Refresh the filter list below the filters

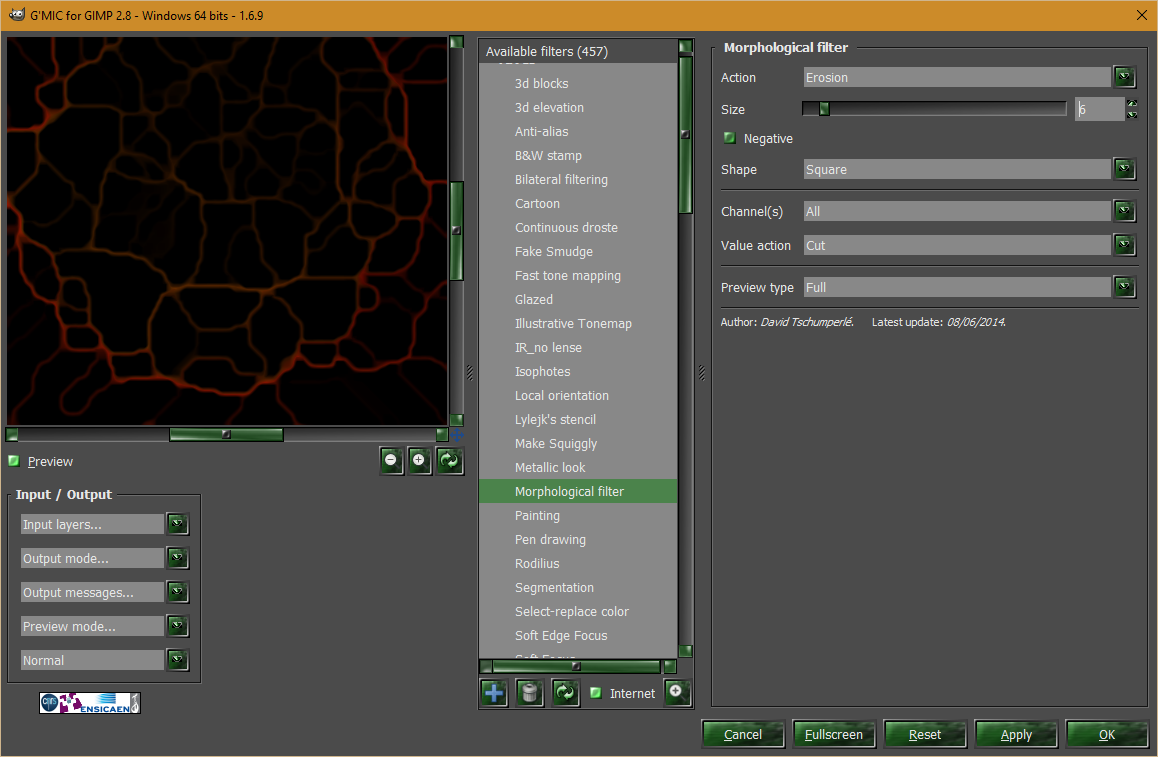[565, 693]
